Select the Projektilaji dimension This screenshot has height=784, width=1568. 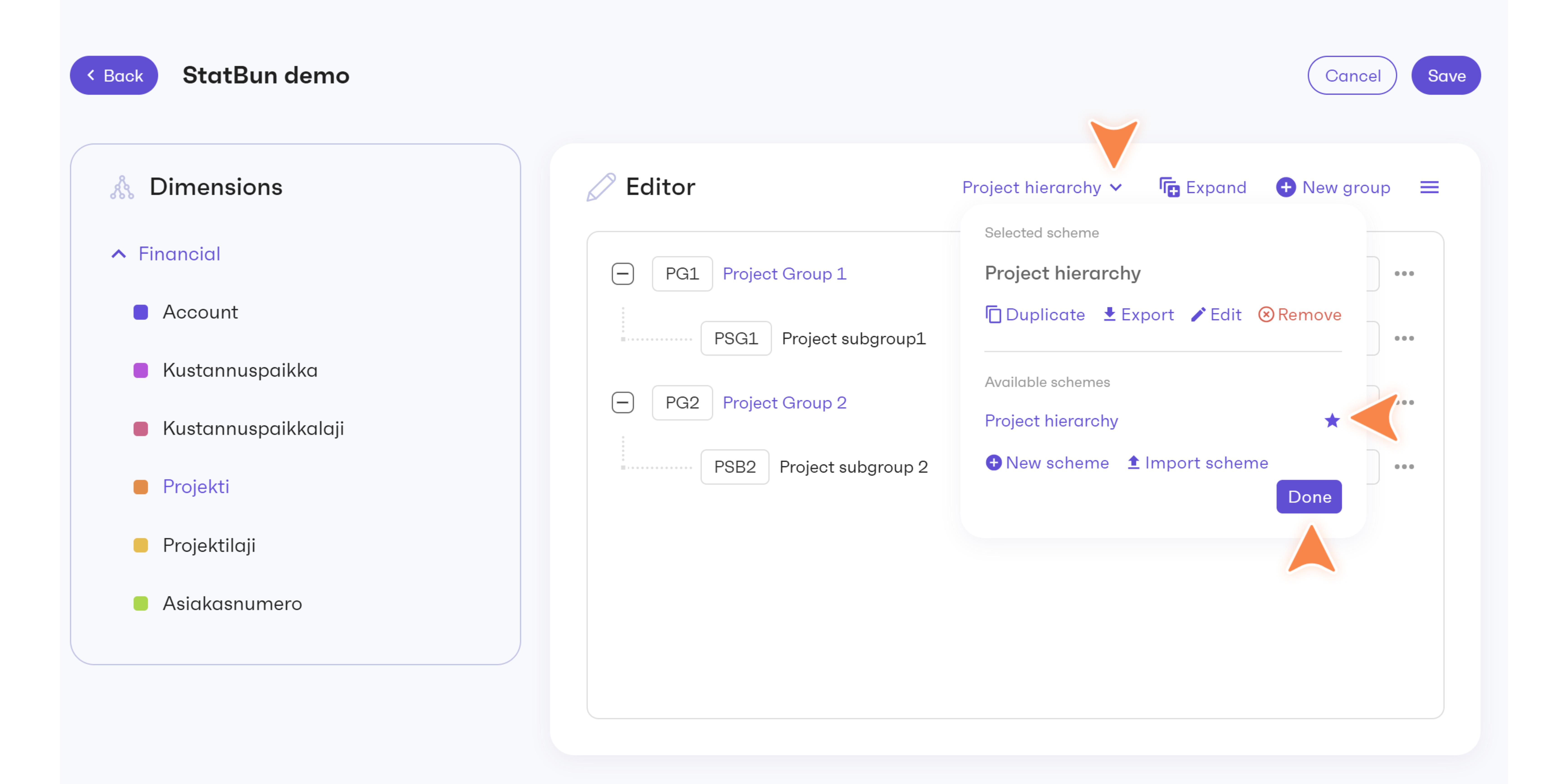(209, 545)
